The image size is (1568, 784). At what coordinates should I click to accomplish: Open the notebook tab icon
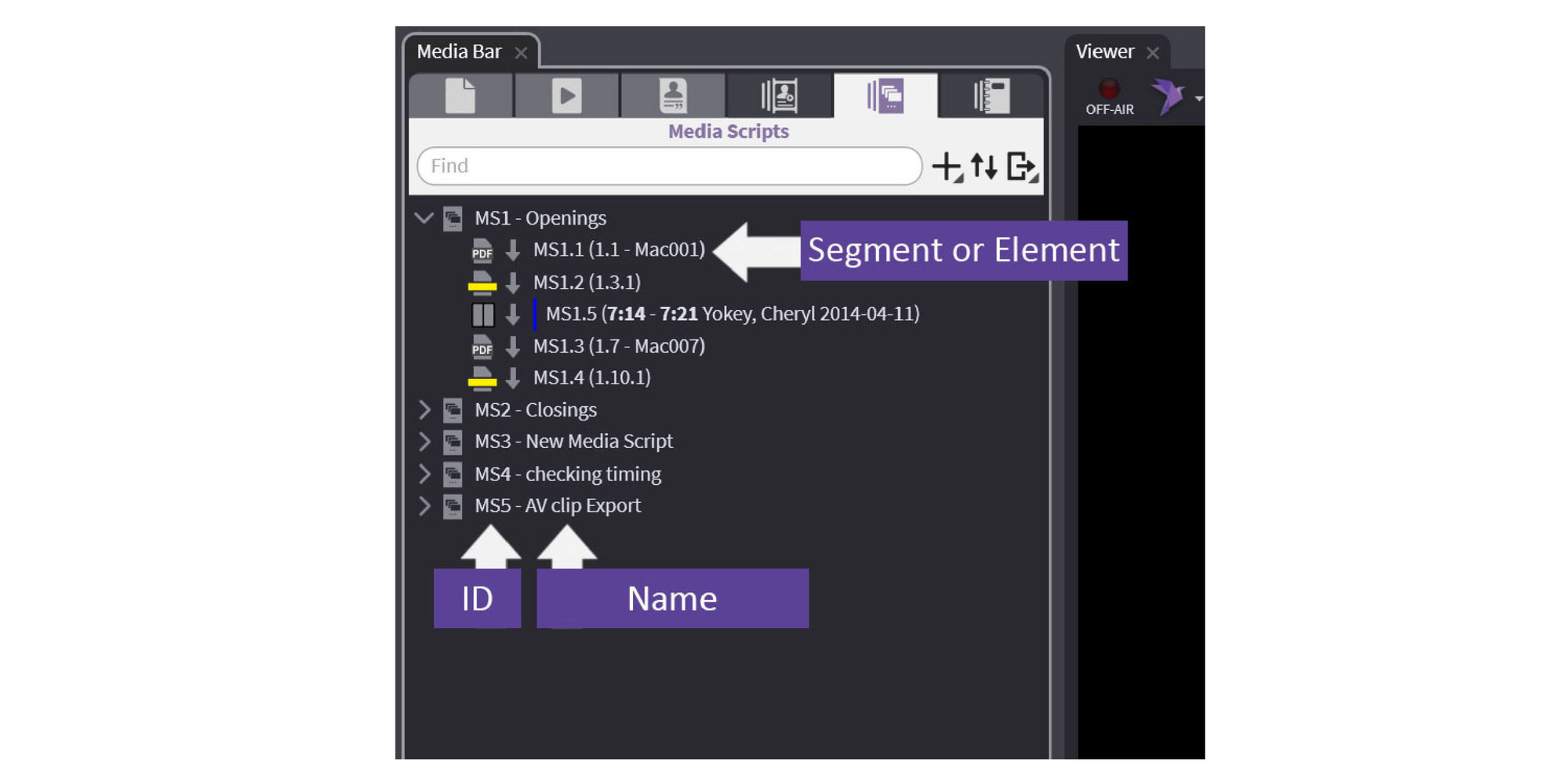pyautogui.click(x=992, y=96)
